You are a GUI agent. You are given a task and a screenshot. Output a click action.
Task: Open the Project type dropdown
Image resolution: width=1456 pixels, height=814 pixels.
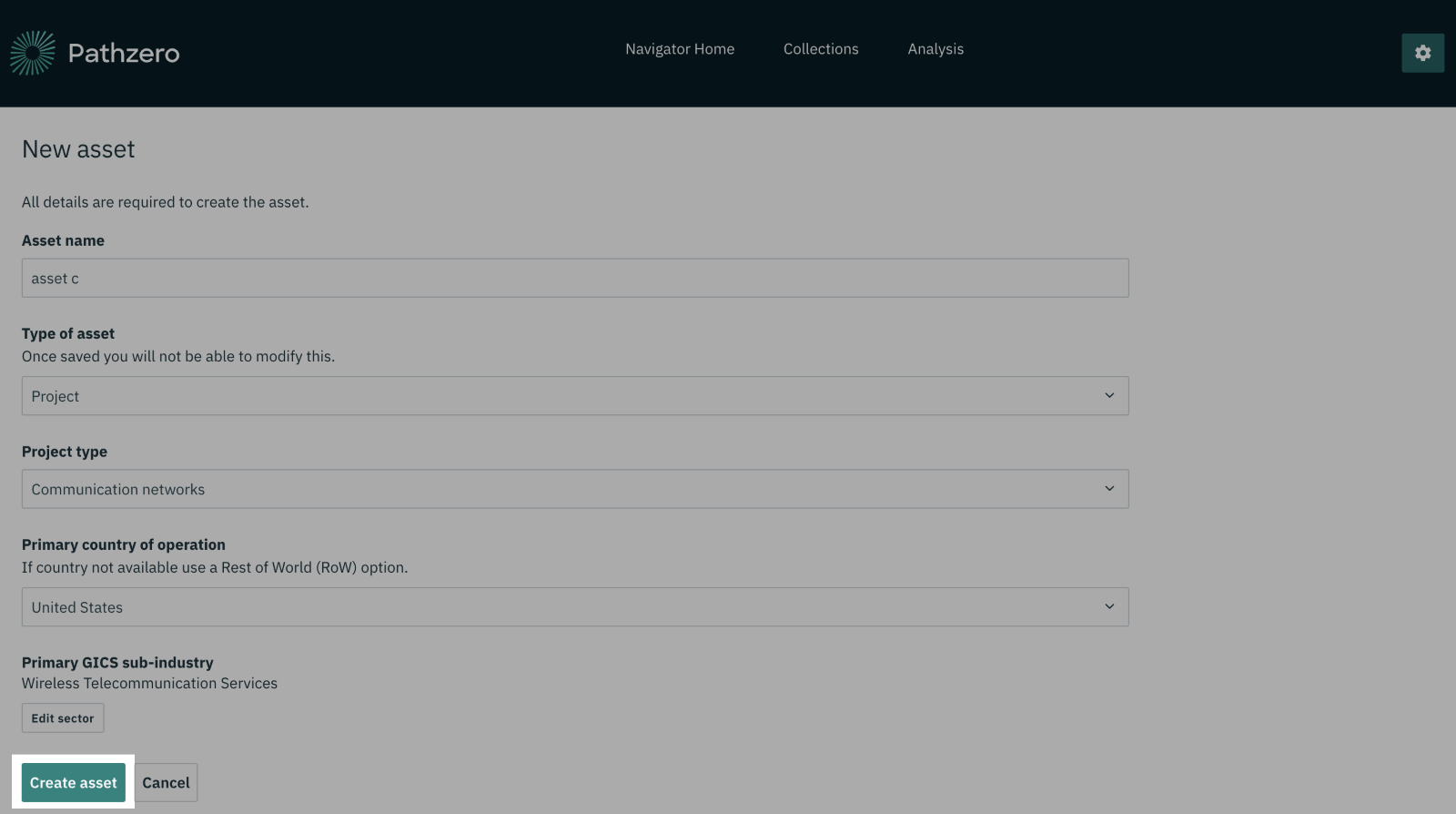click(575, 489)
